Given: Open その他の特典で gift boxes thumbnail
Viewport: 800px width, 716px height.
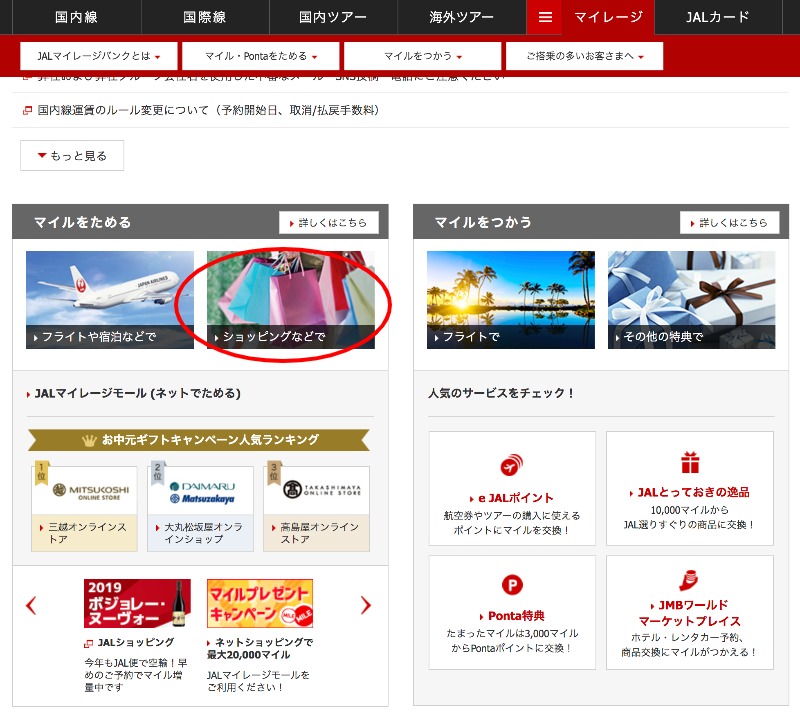Looking at the screenshot, I should pos(691,300).
